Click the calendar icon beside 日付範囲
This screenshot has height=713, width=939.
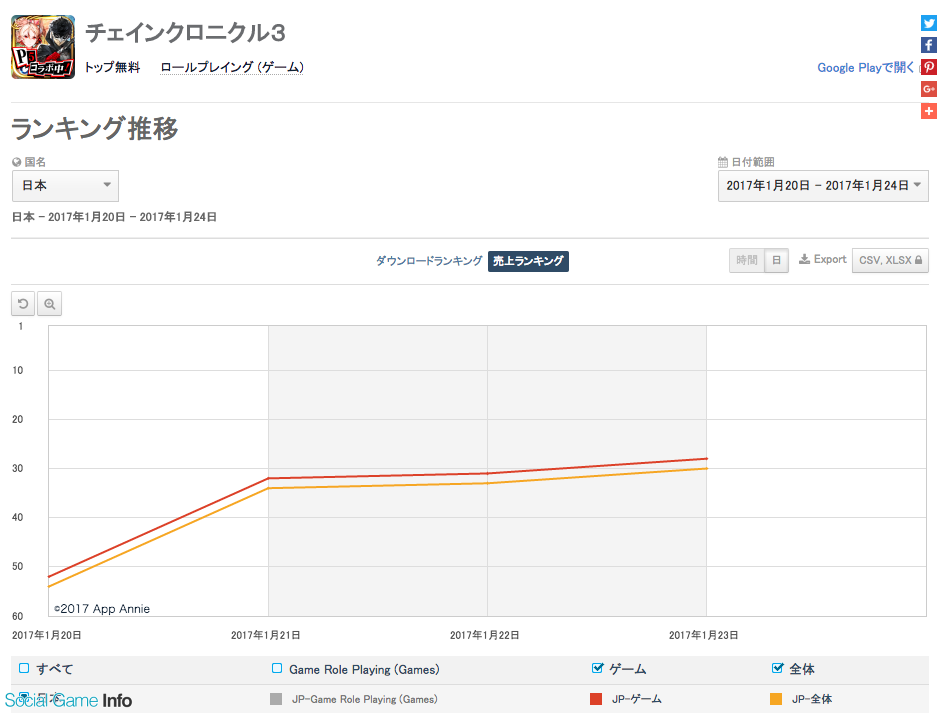(x=723, y=162)
